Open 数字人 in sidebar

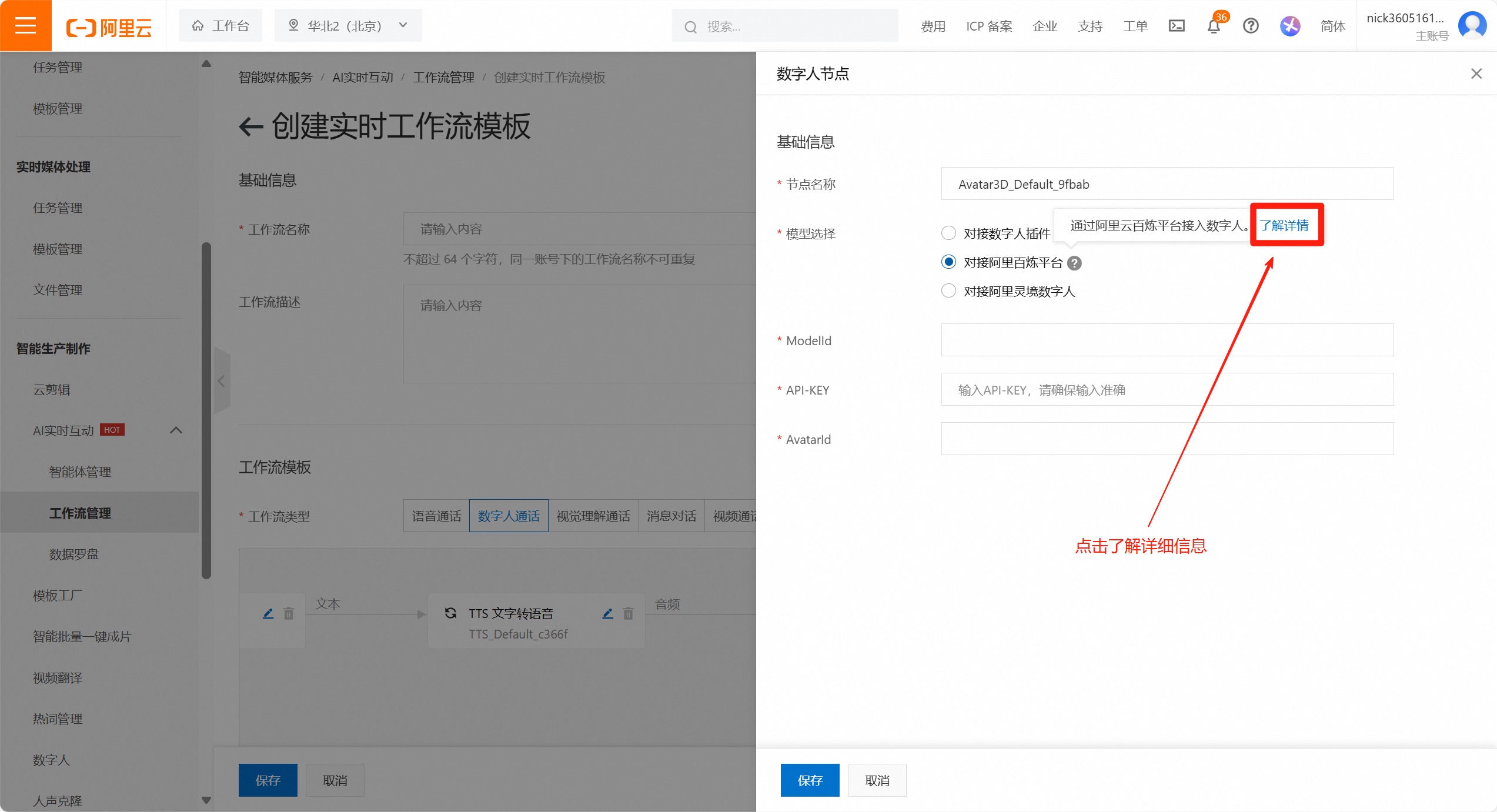pos(52,760)
